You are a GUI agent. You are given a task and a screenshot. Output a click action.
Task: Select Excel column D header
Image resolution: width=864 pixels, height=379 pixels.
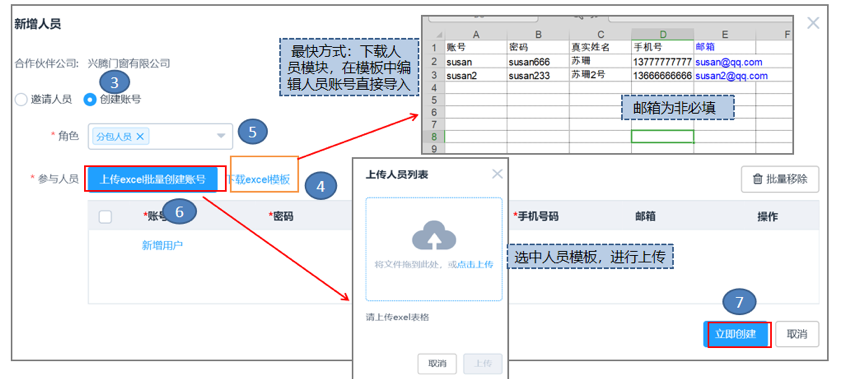pyautogui.click(x=662, y=34)
